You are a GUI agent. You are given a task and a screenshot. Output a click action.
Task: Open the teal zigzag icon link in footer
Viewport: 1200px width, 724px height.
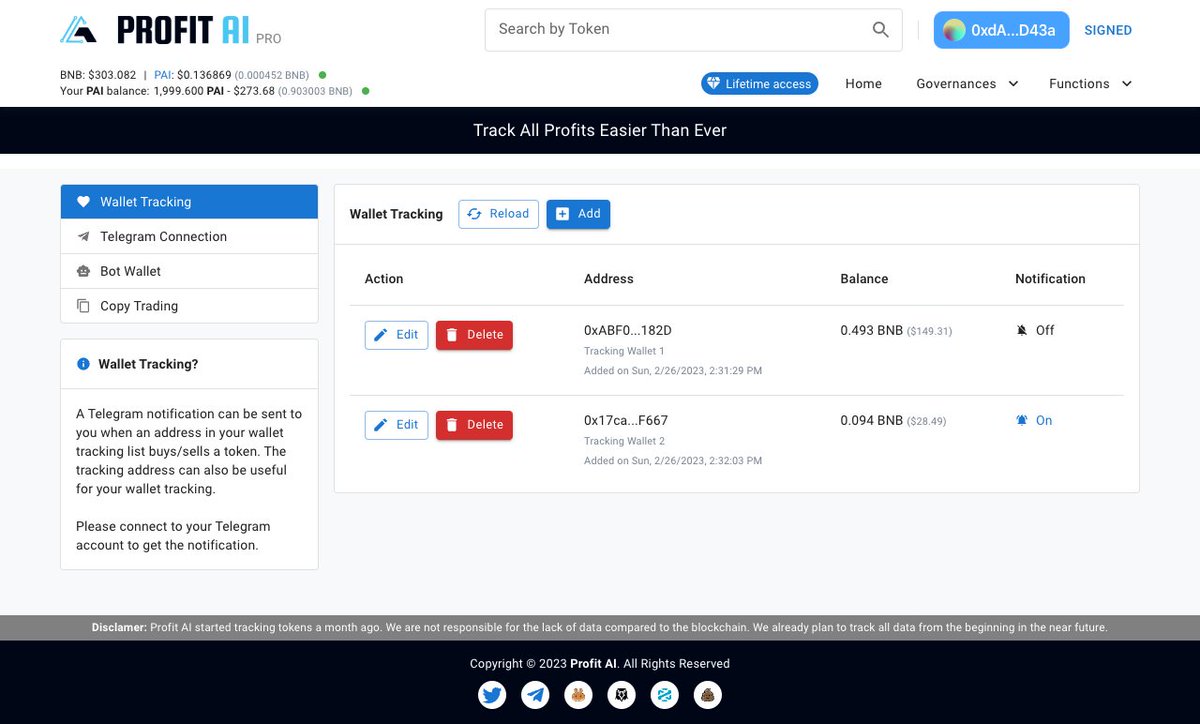tap(665, 694)
